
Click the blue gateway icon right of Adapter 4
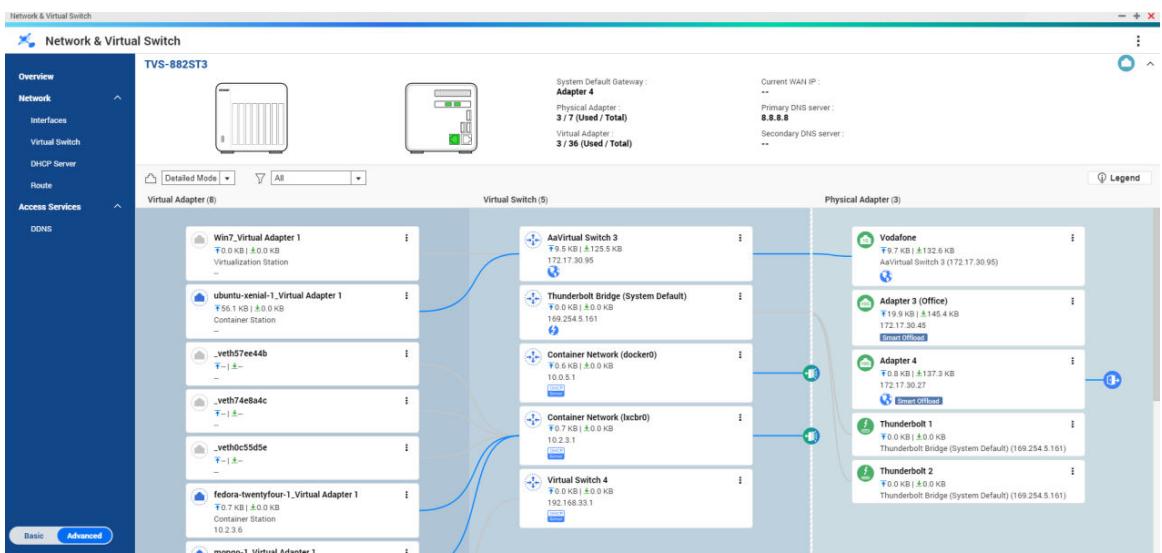pyautogui.click(x=1112, y=380)
